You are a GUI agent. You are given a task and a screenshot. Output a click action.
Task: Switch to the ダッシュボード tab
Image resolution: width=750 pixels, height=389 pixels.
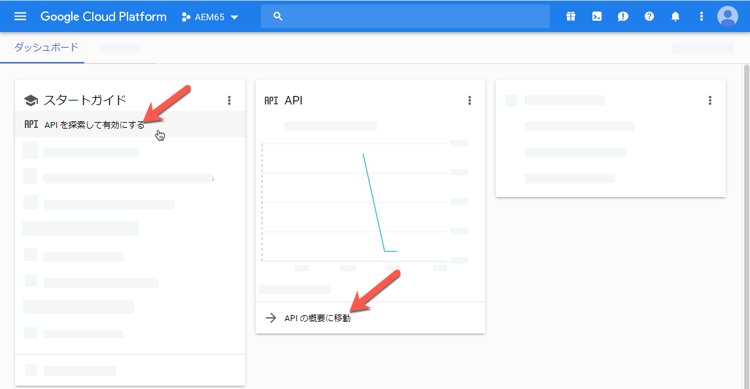pyautogui.click(x=46, y=47)
